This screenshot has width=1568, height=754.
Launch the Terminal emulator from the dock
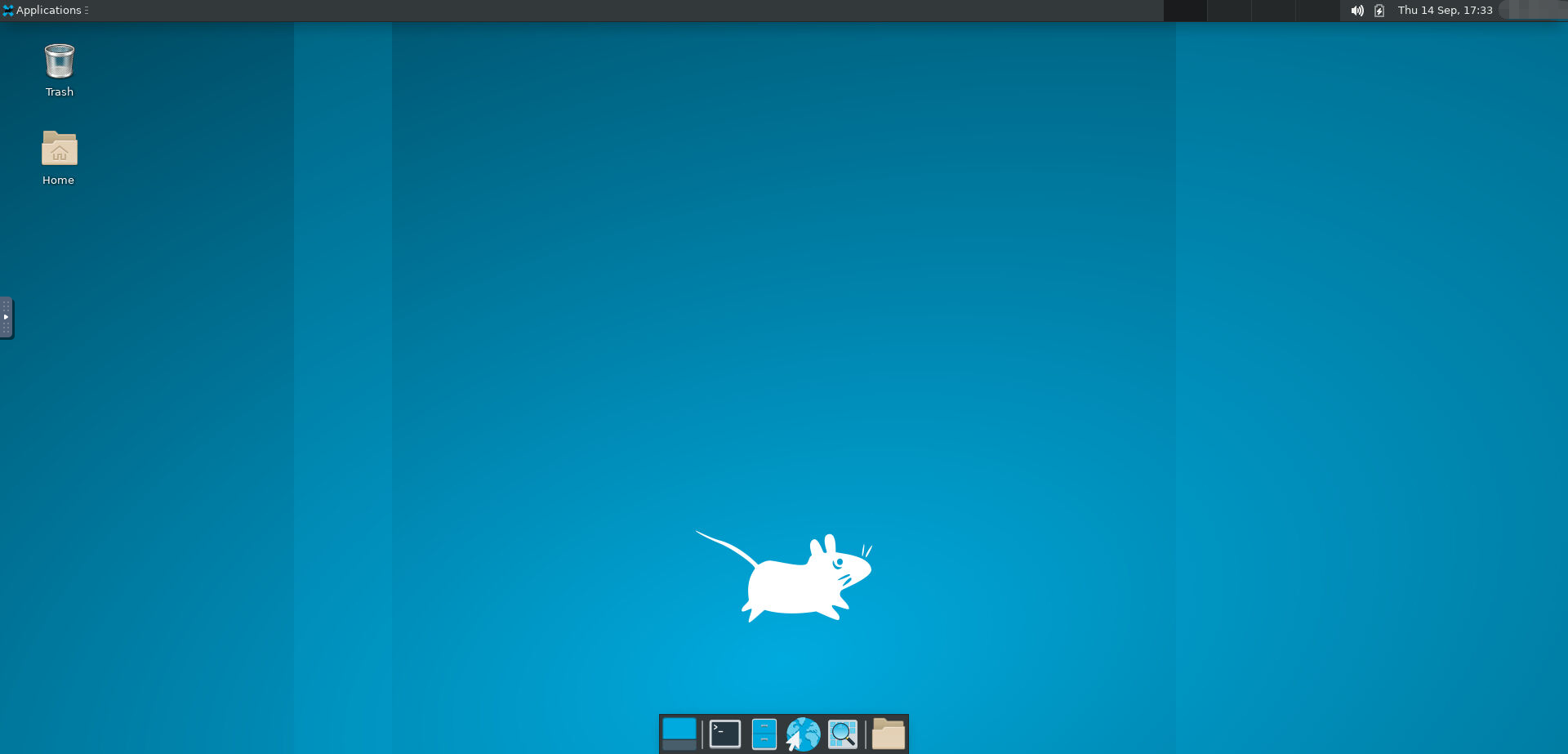point(724,734)
